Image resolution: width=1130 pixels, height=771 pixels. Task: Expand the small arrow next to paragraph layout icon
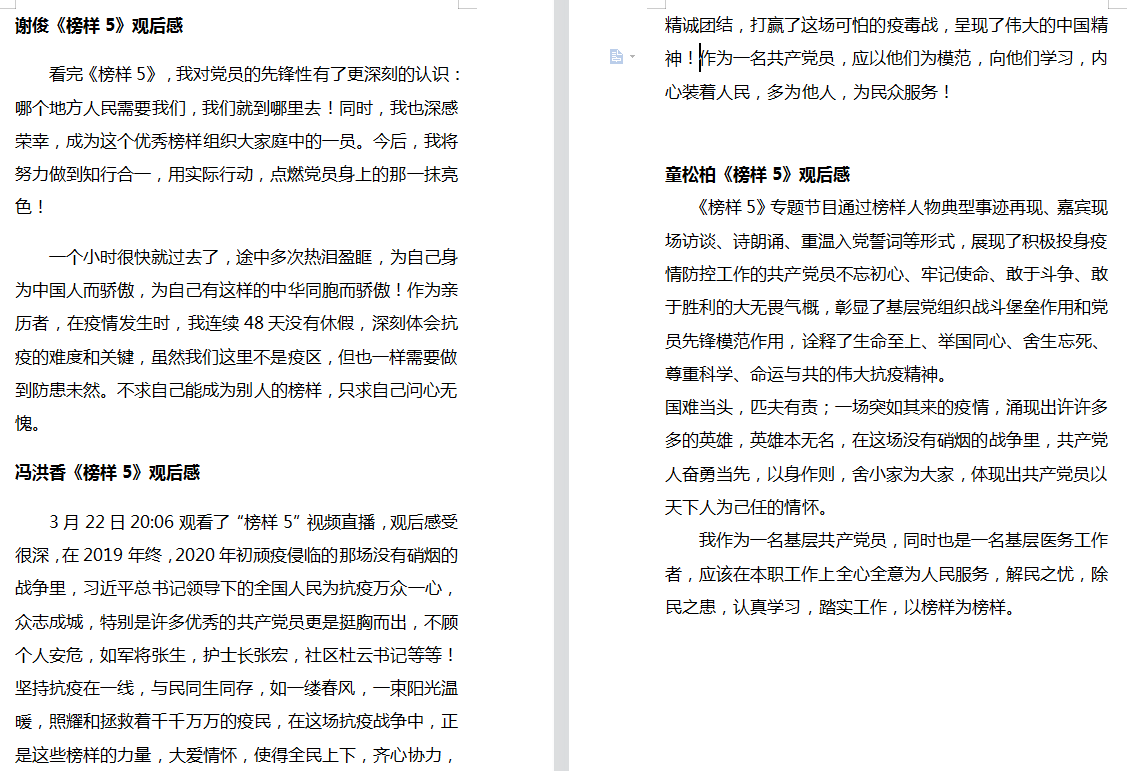632,56
